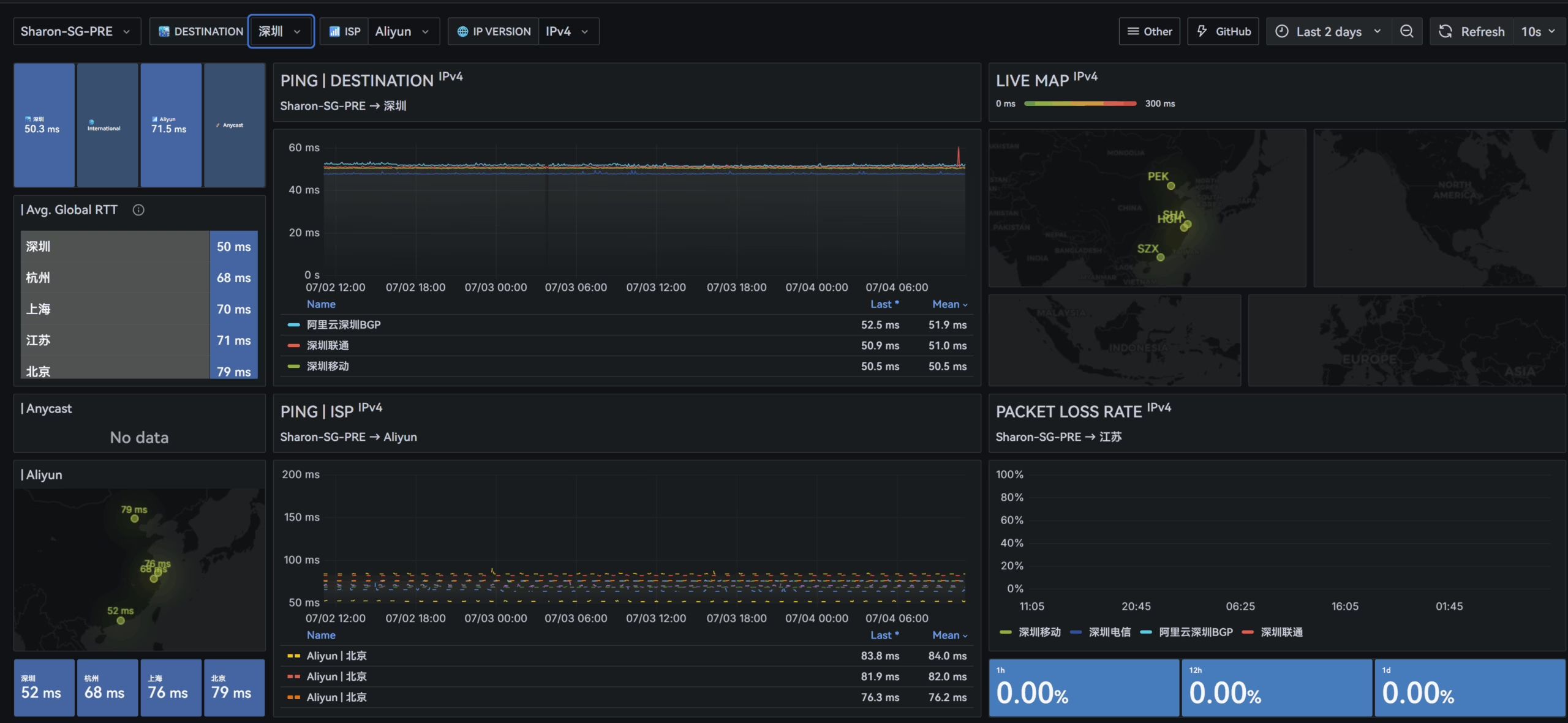Select the Aliyun 71.5 ms stat tile

pos(171,125)
